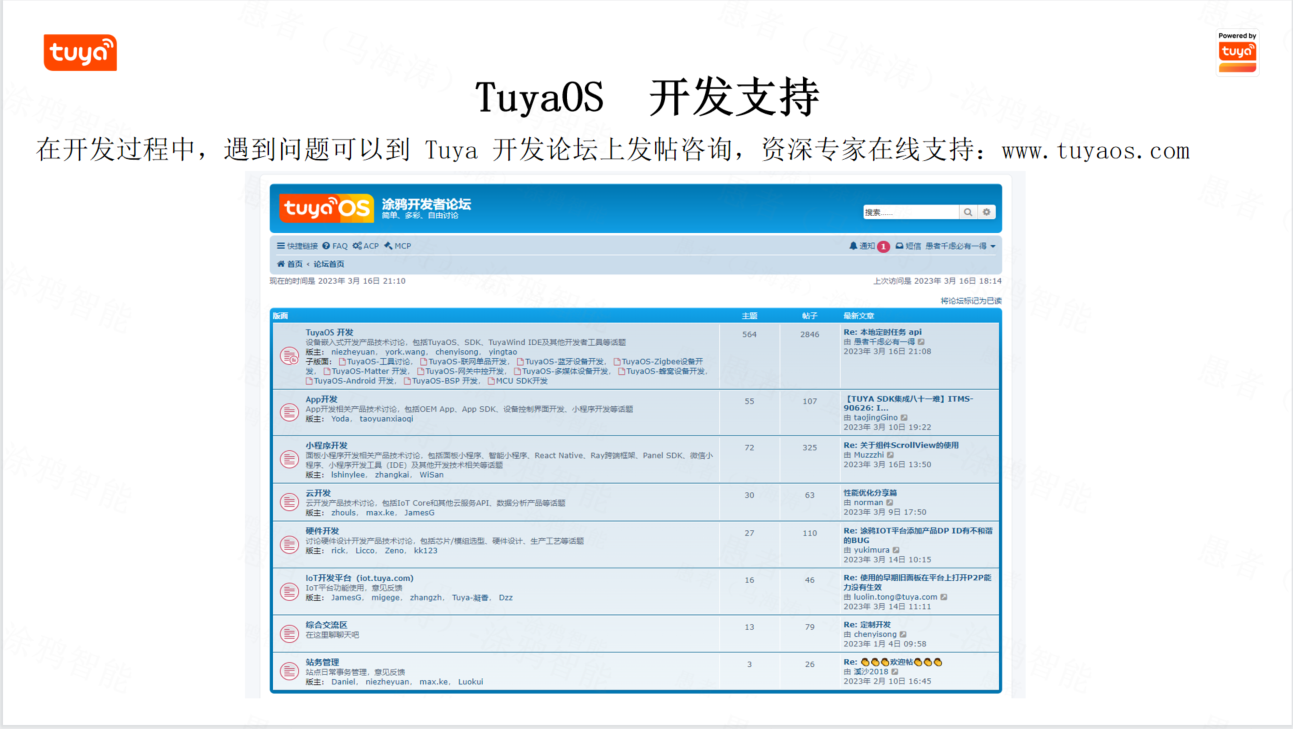
Task: Click the 云开发 forum status icon
Action: click(289, 502)
